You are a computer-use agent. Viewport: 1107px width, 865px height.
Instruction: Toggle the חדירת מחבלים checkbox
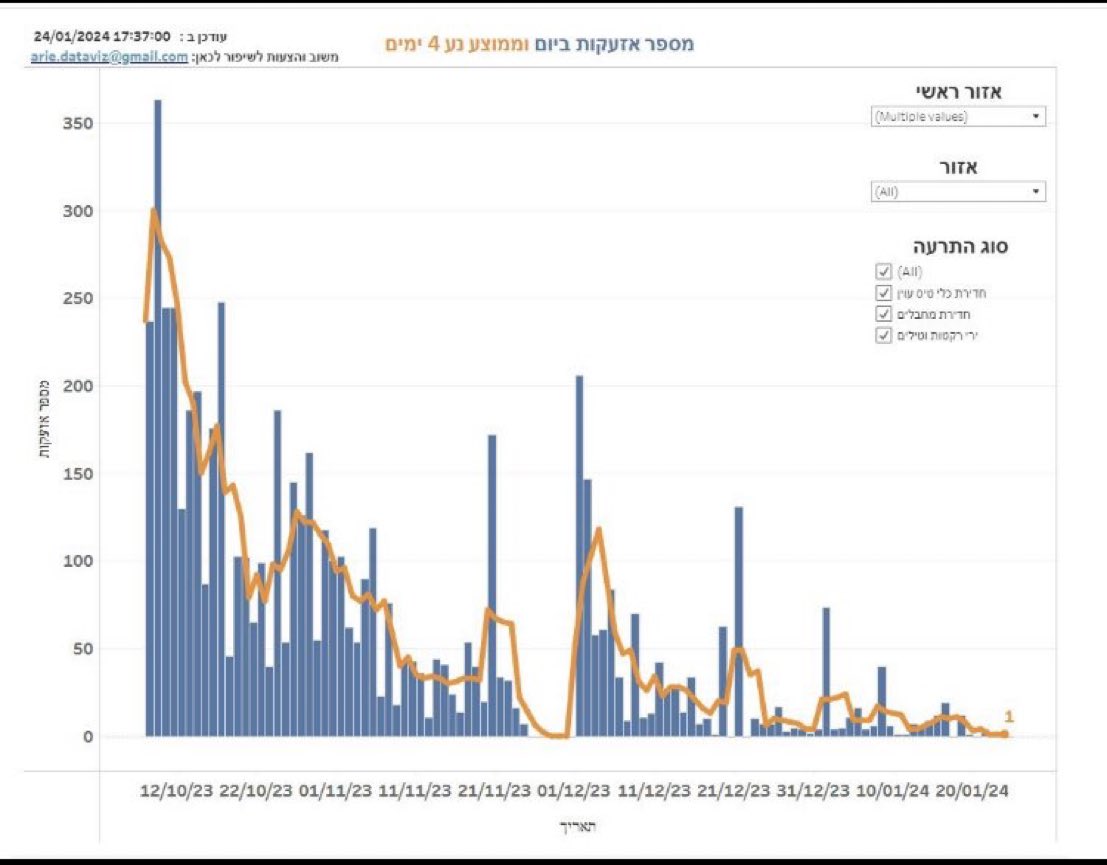(883, 314)
